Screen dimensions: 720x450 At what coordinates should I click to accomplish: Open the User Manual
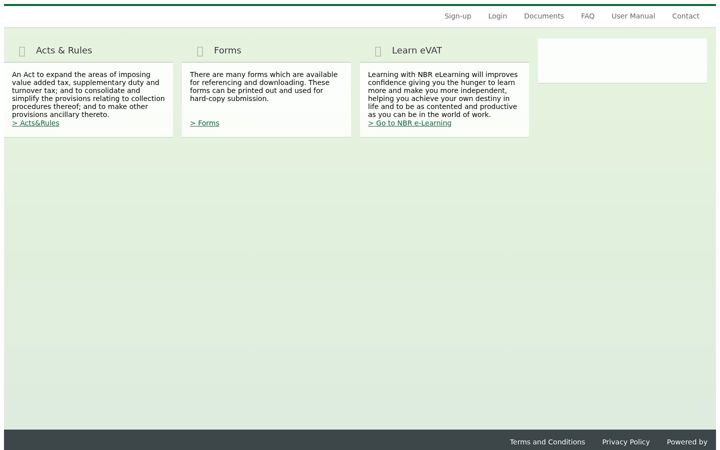click(633, 16)
